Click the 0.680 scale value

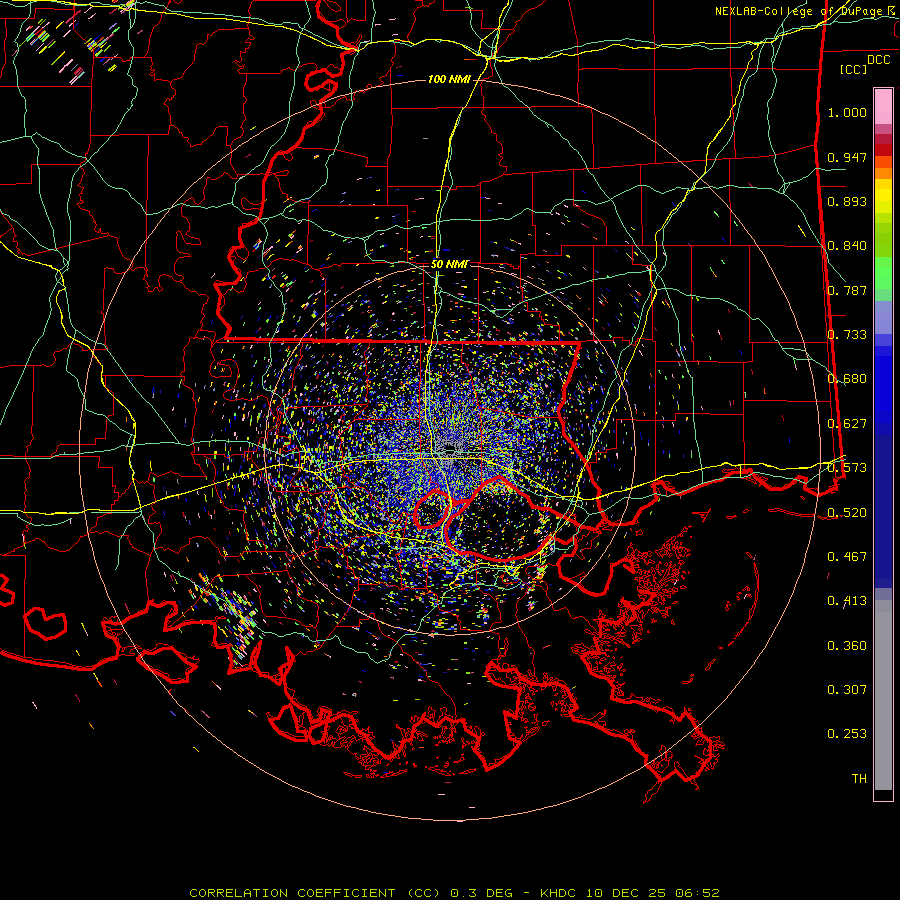coord(847,379)
